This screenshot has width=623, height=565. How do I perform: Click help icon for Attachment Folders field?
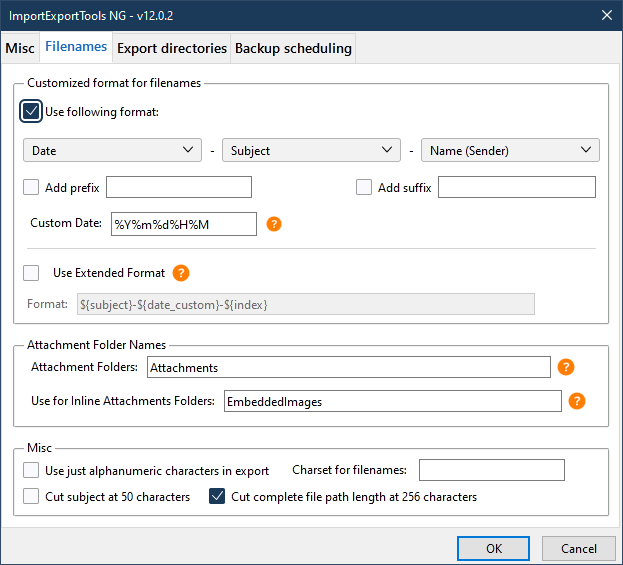coord(566,367)
